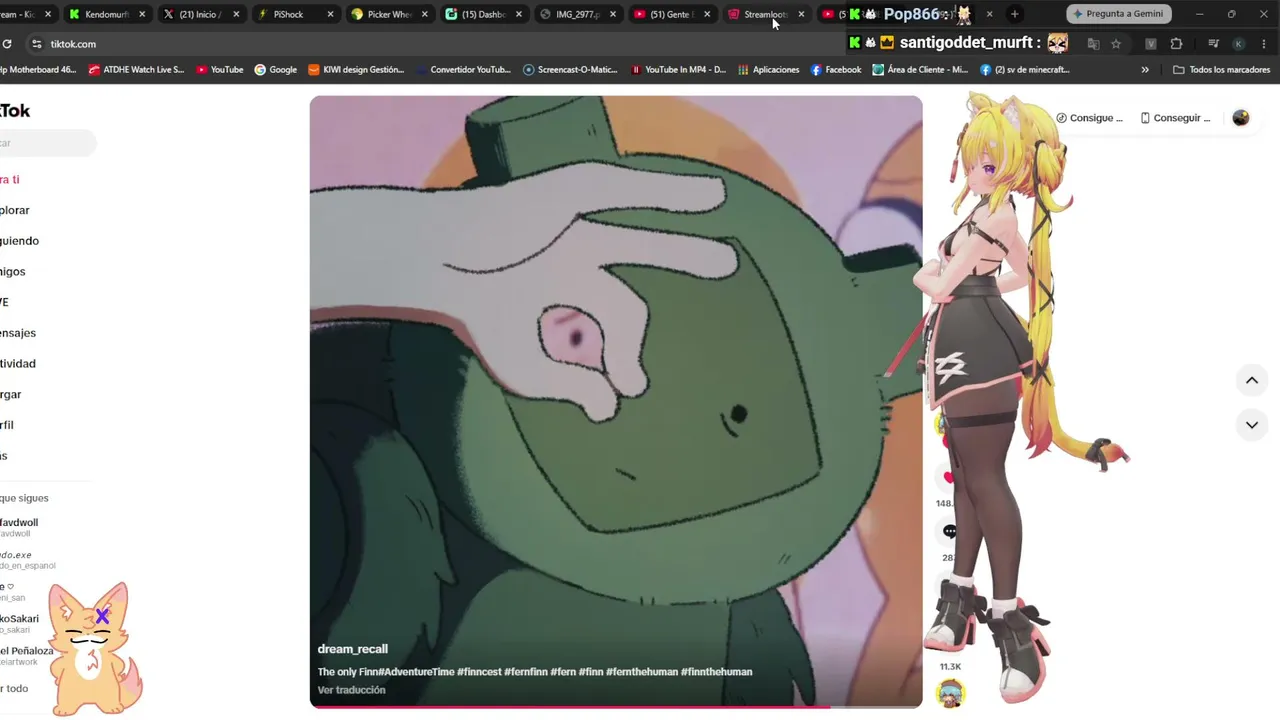Close the PiShock tab
Image resolution: width=1280 pixels, height=720 pixels.
(330, 14)
